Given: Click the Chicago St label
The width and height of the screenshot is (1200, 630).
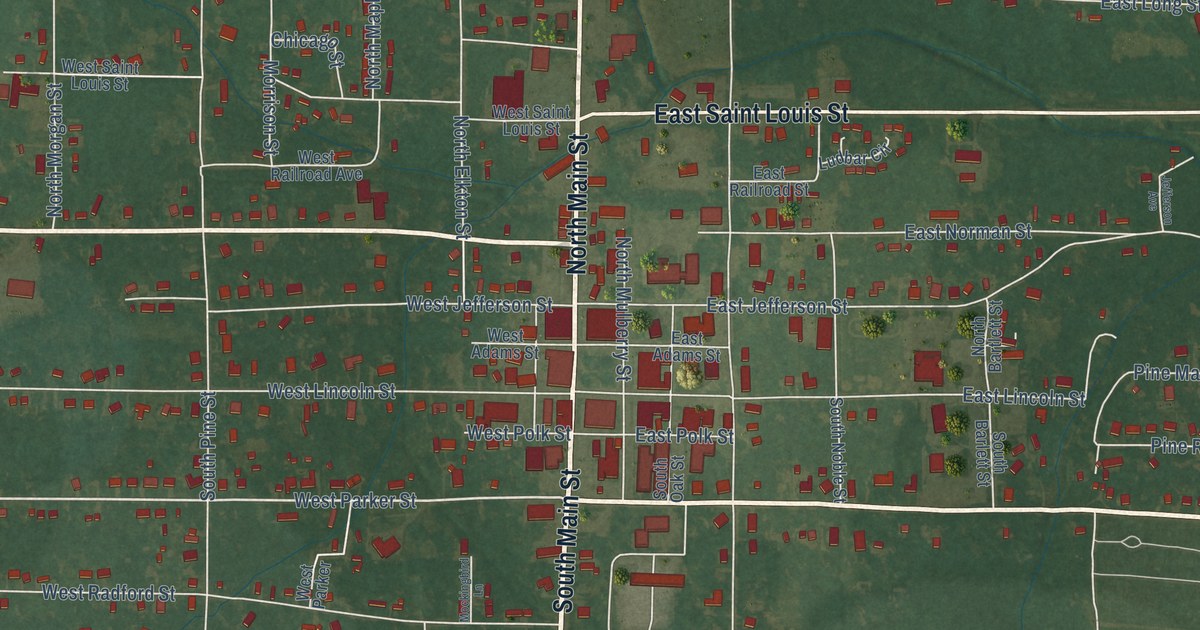Looking at the screenshot, I should coord(308,48).
